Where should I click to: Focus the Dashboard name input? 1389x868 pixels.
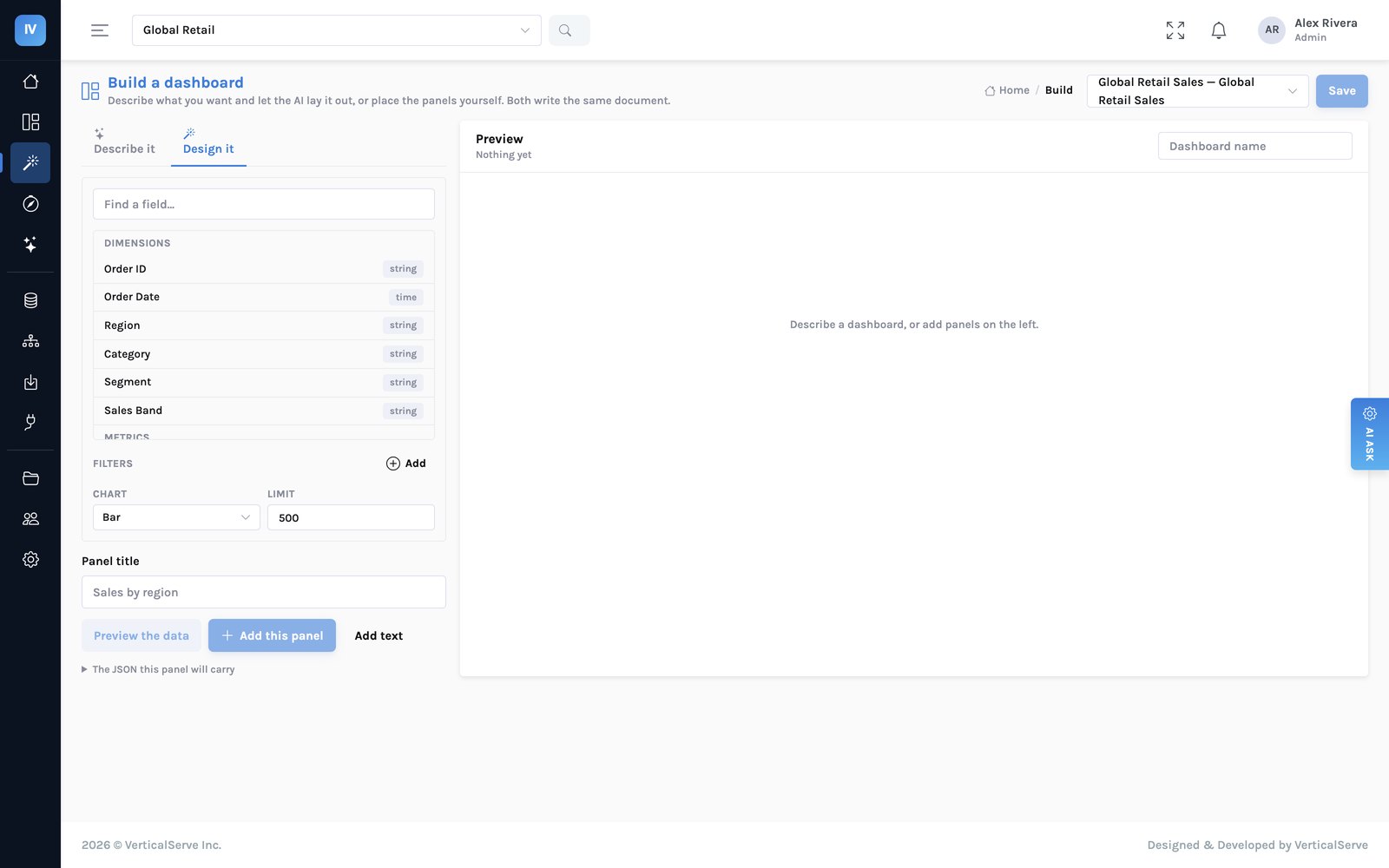tap(1255, 146)
